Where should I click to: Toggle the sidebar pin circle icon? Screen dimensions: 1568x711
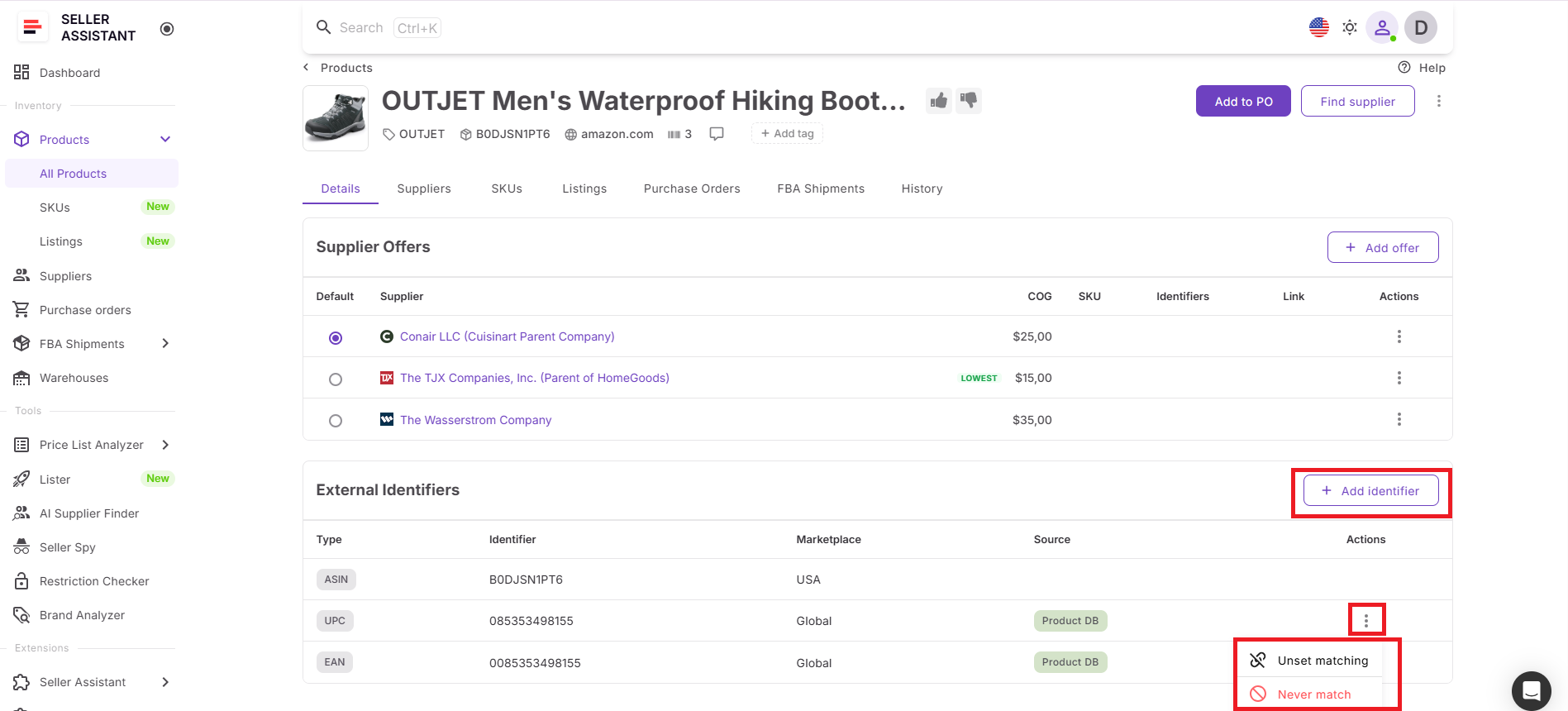[x=167, y=29]
